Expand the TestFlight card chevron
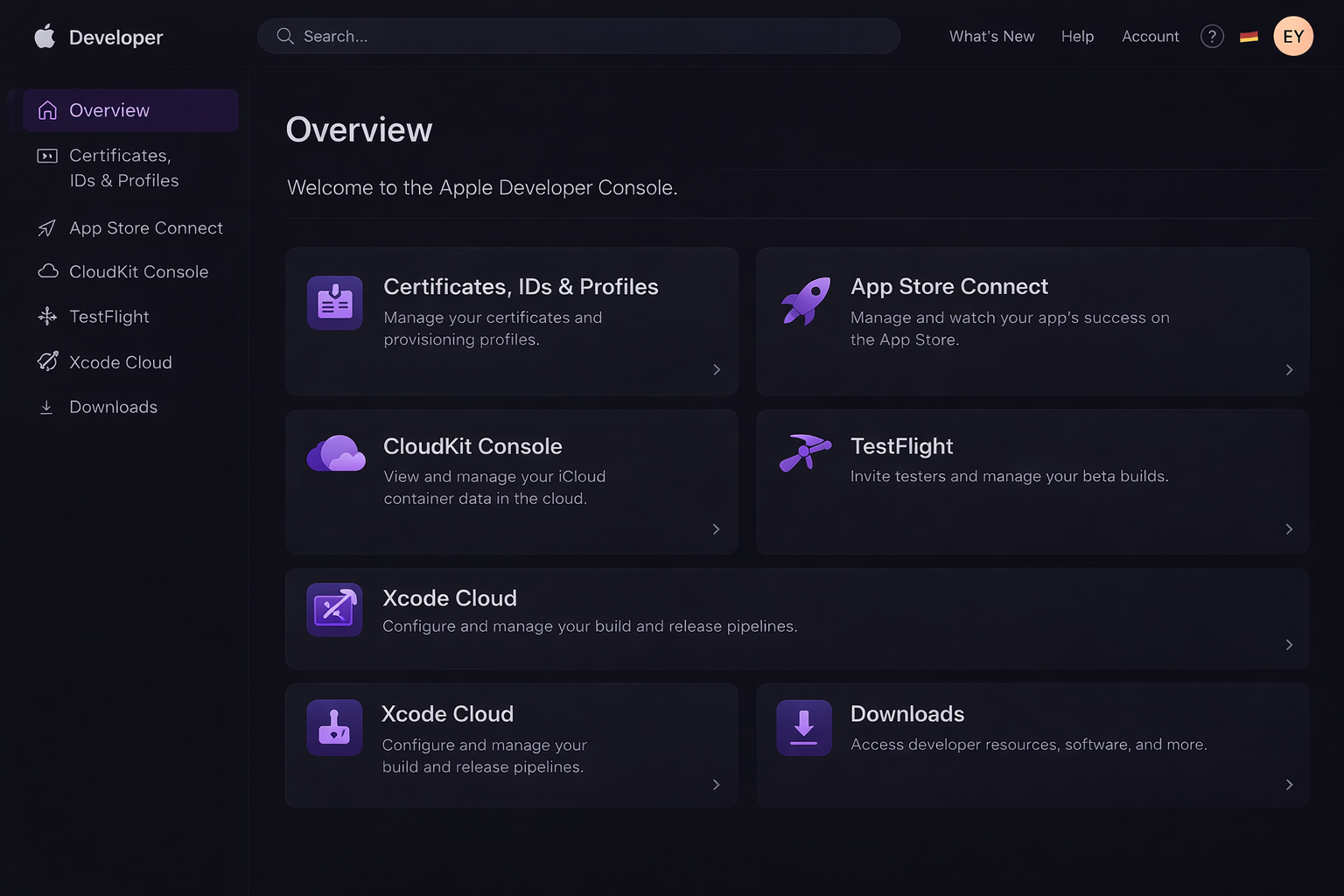Screen dimensions: 1344x896 [1288, 528]
